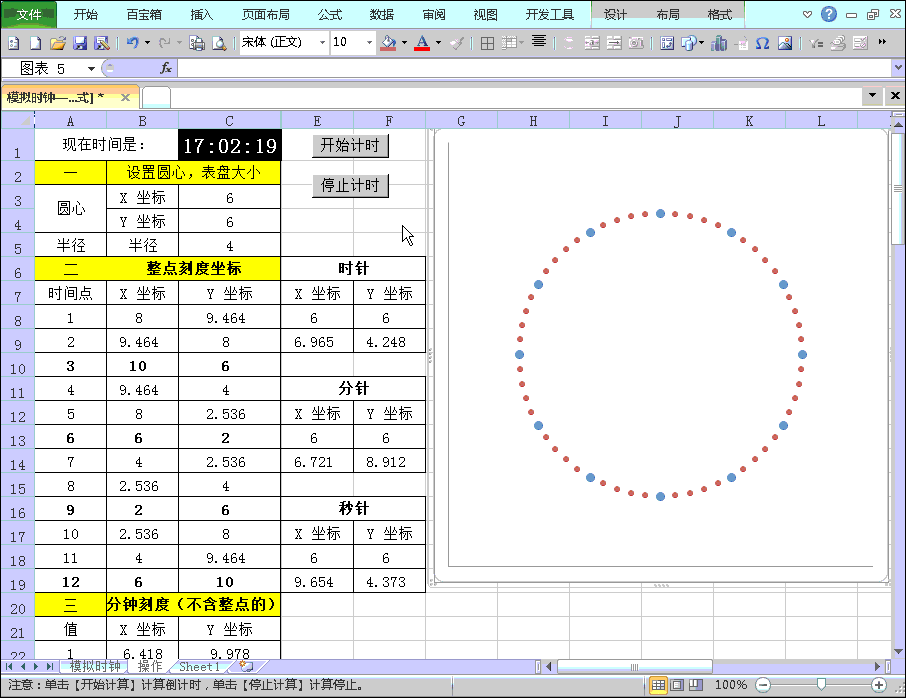Click the 开始计时 button
906x698 pixels.
pos(350,145)
